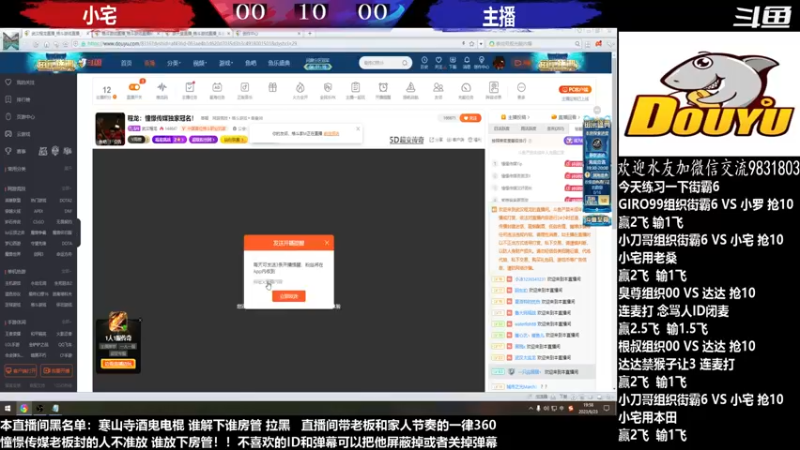Viewport: 800px width, 450px height.
Task: Click the audio waveform icon in the toolbar
Action: tap(162, 87)
